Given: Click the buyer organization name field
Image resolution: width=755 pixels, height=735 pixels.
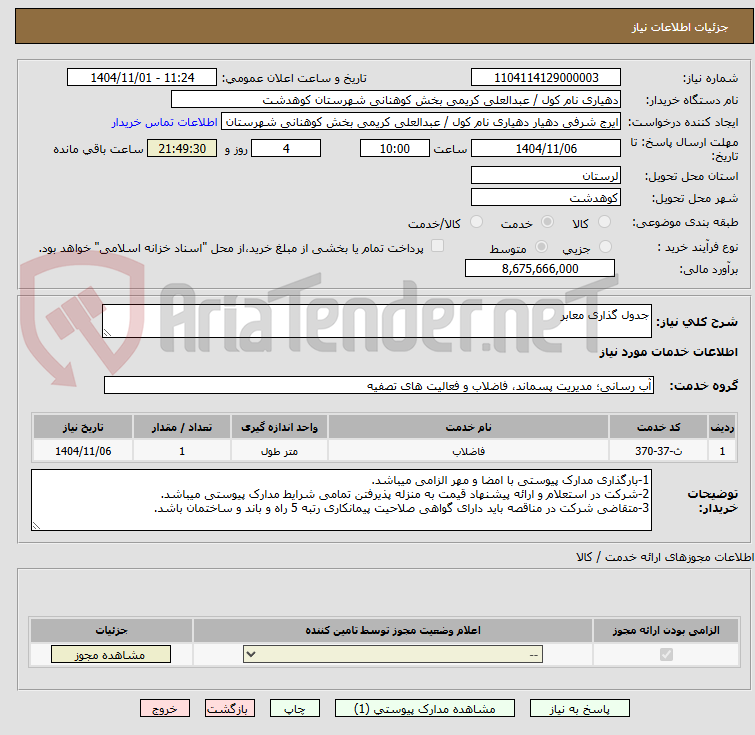Looking at the screenshot, I should 396,100.
